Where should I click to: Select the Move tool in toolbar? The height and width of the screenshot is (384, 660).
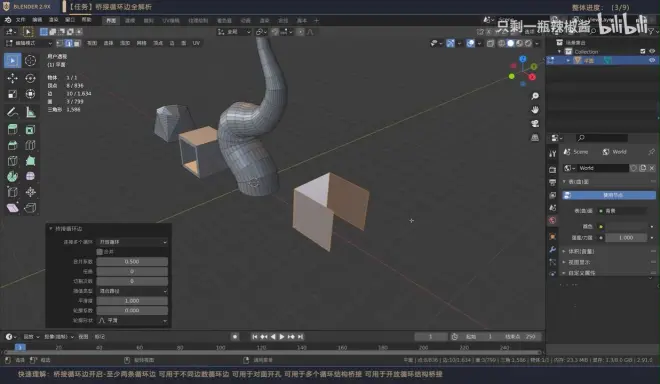point(12,78)
